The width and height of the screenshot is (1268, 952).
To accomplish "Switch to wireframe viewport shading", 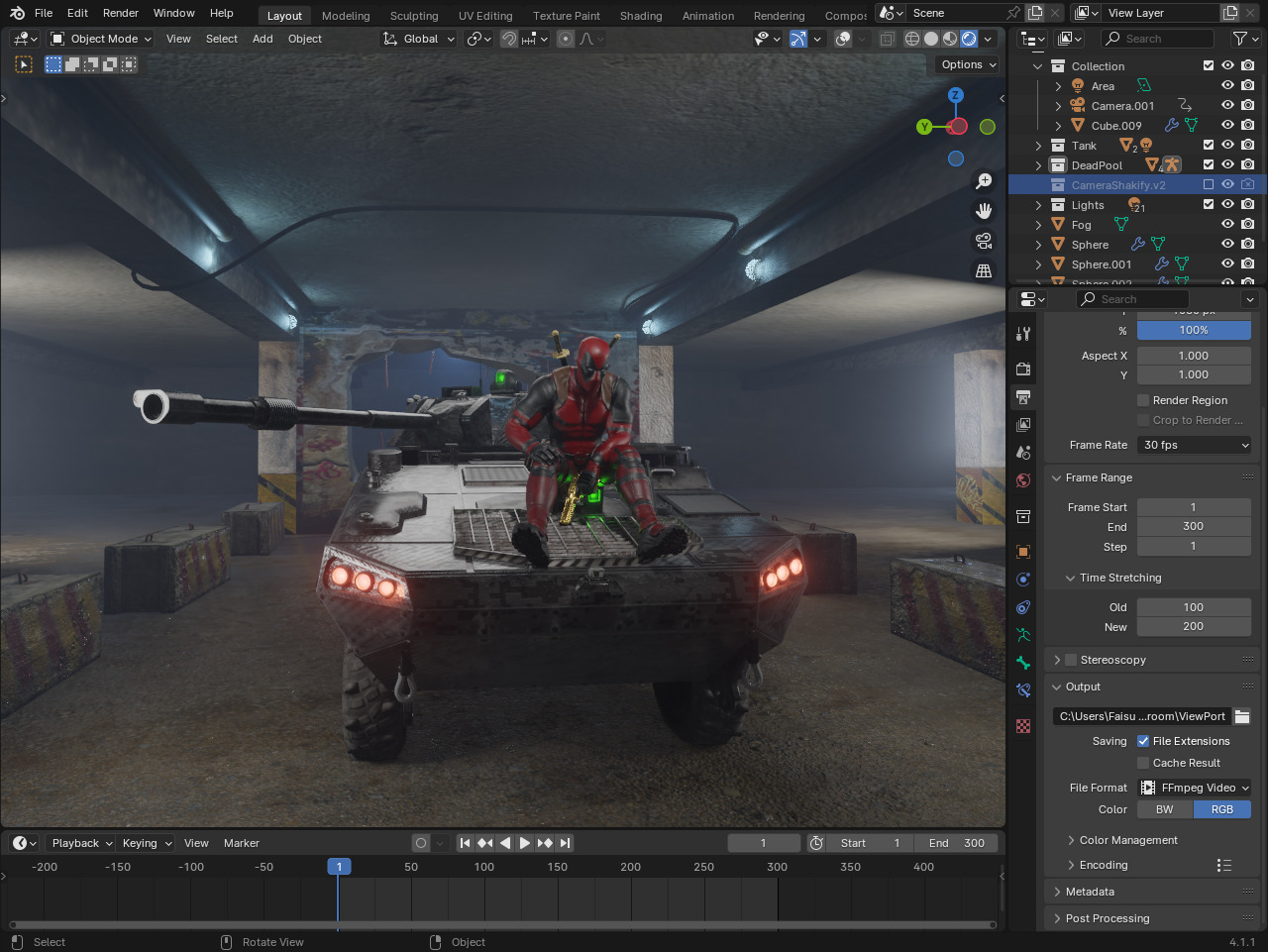I will [x=912, y=39].
